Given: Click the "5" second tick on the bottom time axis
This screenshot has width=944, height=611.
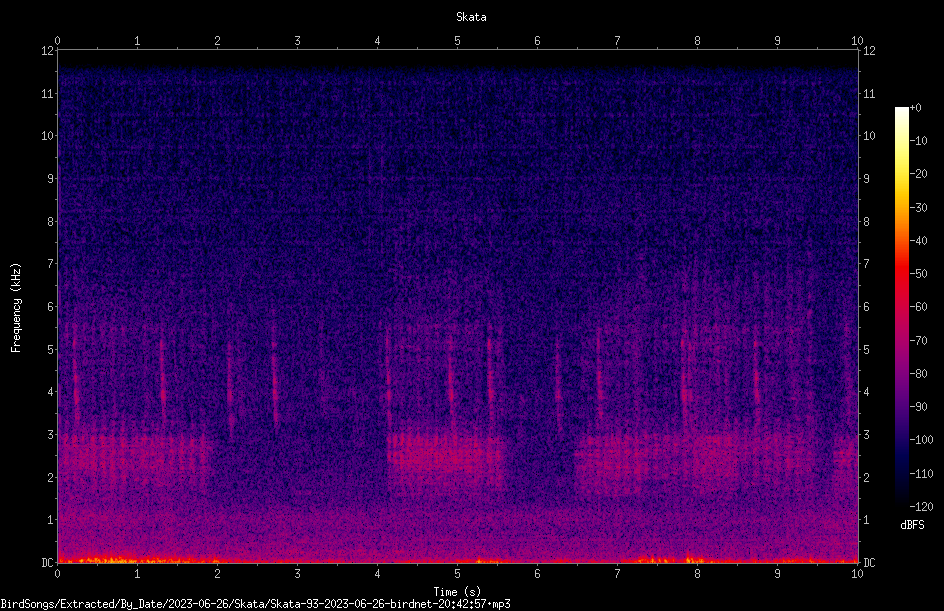Looking at the screenshot, I should coord(458,574).
